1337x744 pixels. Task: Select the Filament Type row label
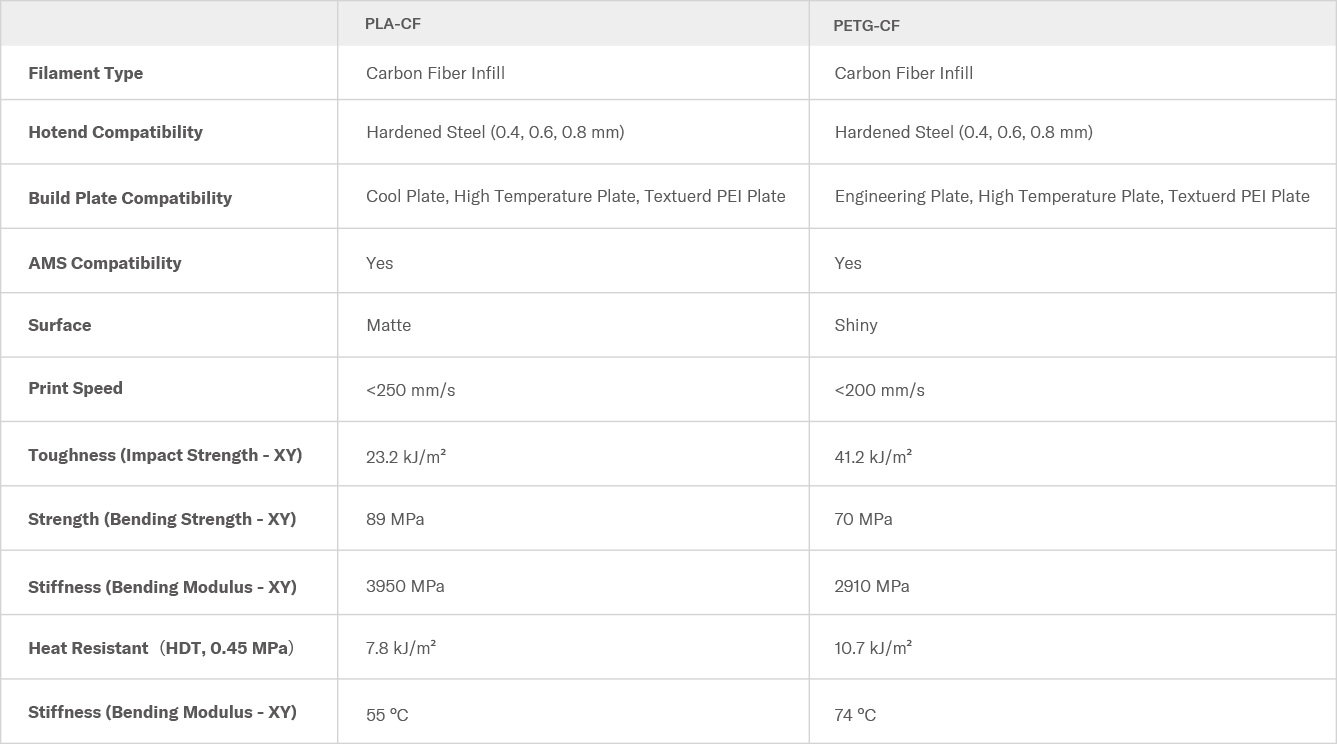86,73
